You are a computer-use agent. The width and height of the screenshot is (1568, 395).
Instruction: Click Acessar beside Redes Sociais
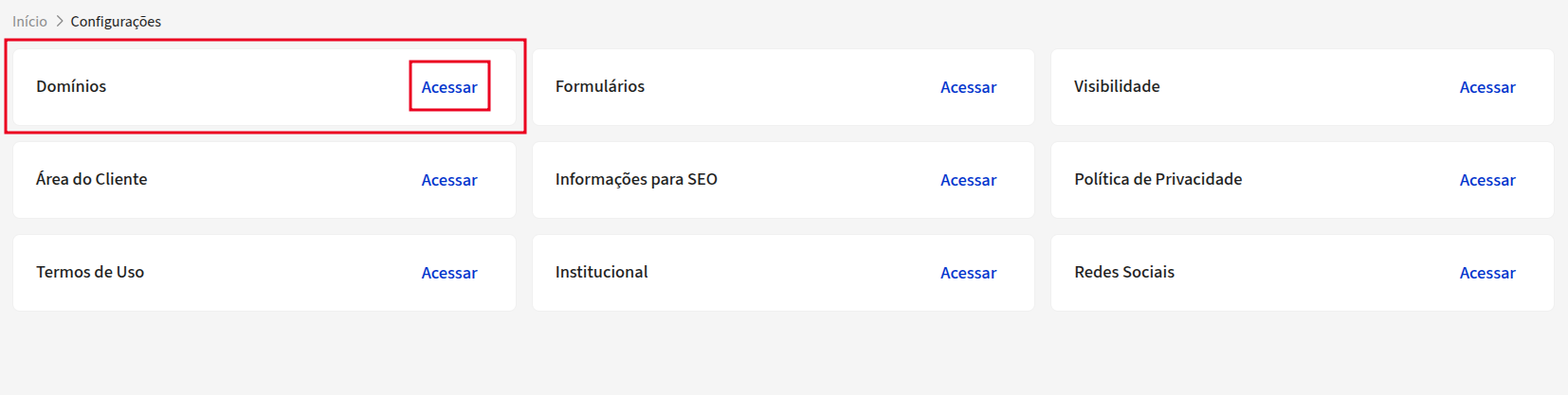pyautogui.click(x=1487, y=273)
